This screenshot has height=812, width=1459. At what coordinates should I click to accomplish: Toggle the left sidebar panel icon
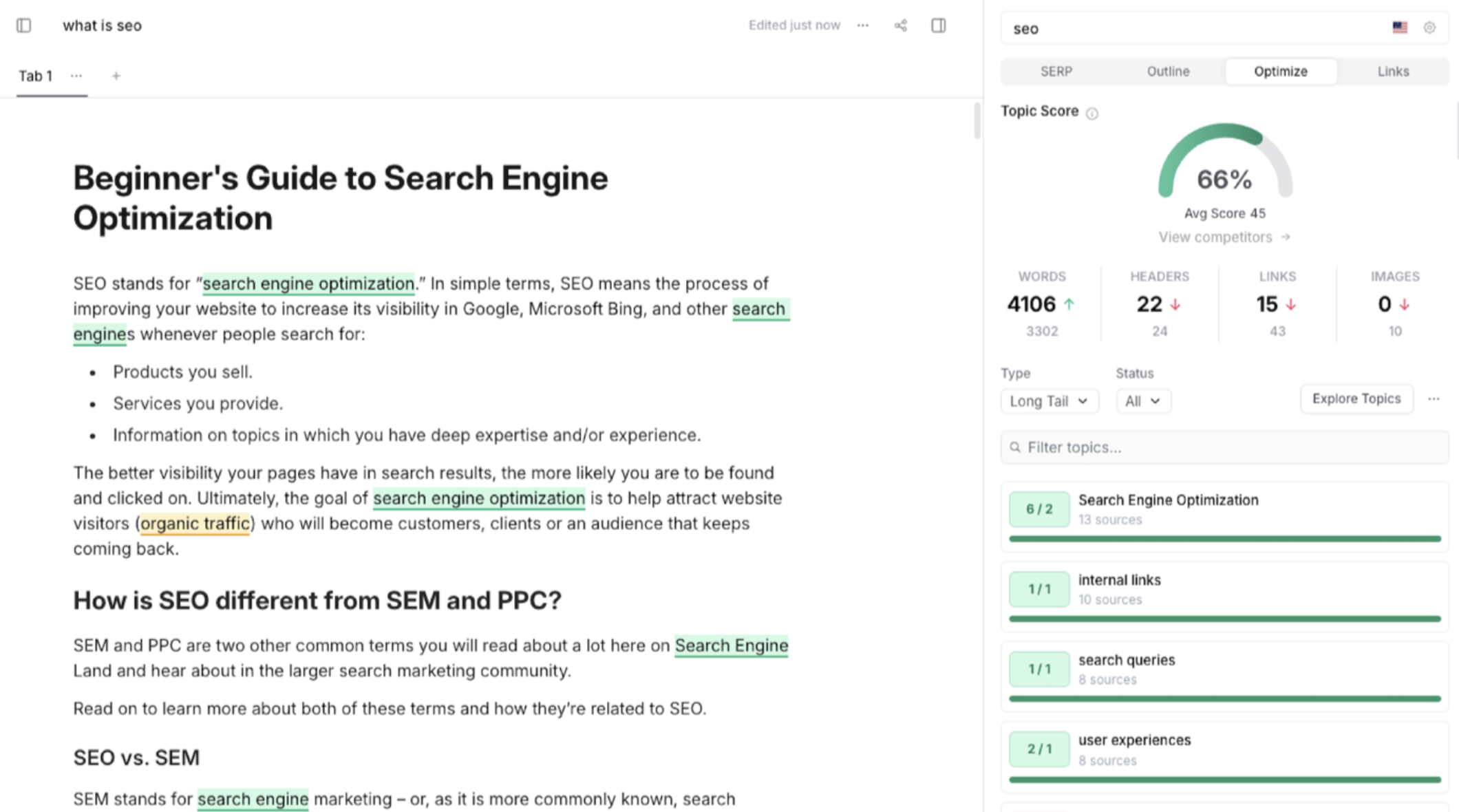(24, 25)
